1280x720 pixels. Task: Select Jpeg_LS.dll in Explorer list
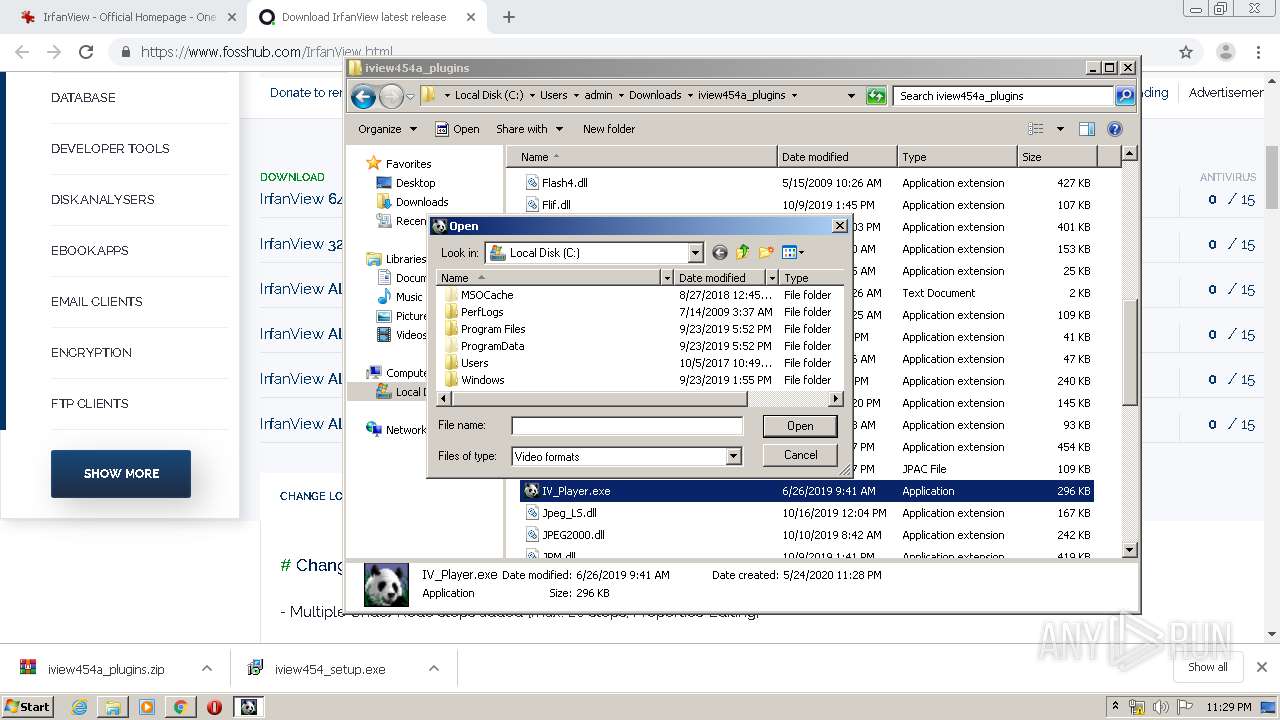click(569, 513)
